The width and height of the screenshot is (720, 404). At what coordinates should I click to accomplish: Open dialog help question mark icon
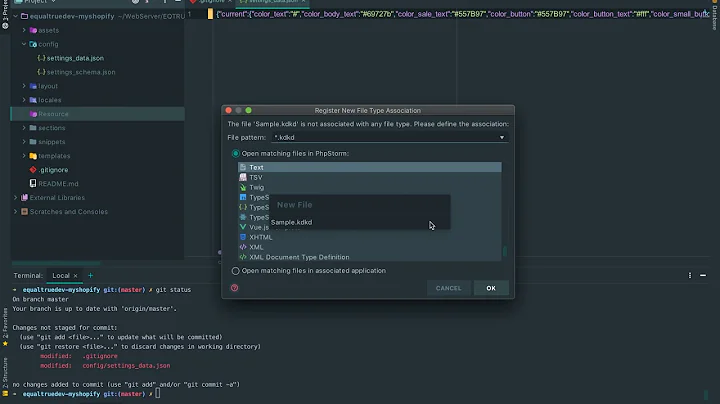coord(235,288)
